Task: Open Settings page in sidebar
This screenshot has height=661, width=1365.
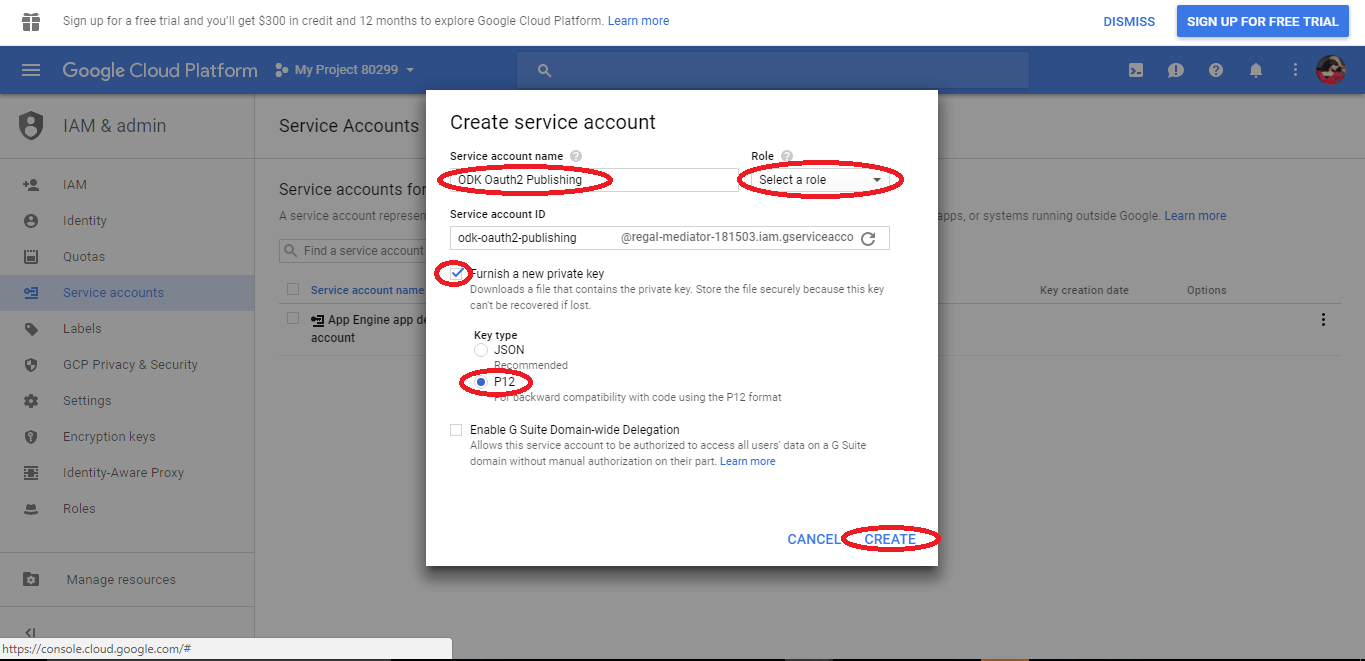Action: 87,400
